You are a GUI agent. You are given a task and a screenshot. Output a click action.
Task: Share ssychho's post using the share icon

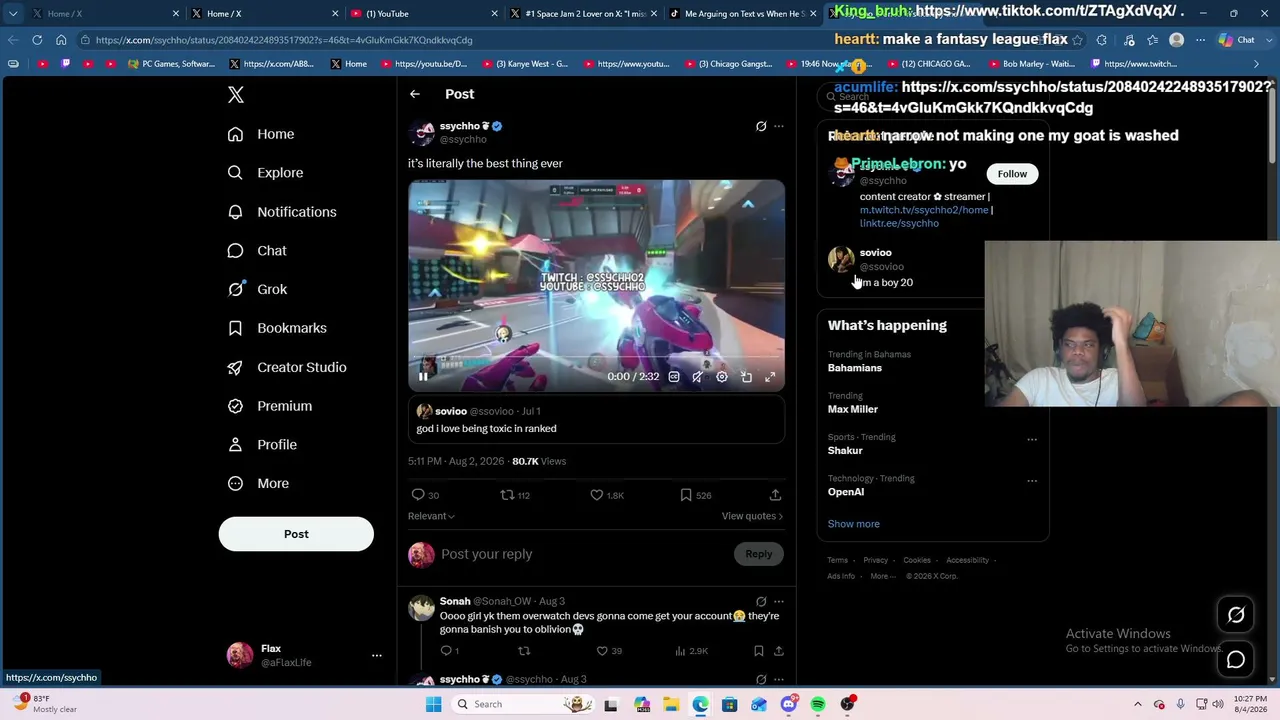775,495
